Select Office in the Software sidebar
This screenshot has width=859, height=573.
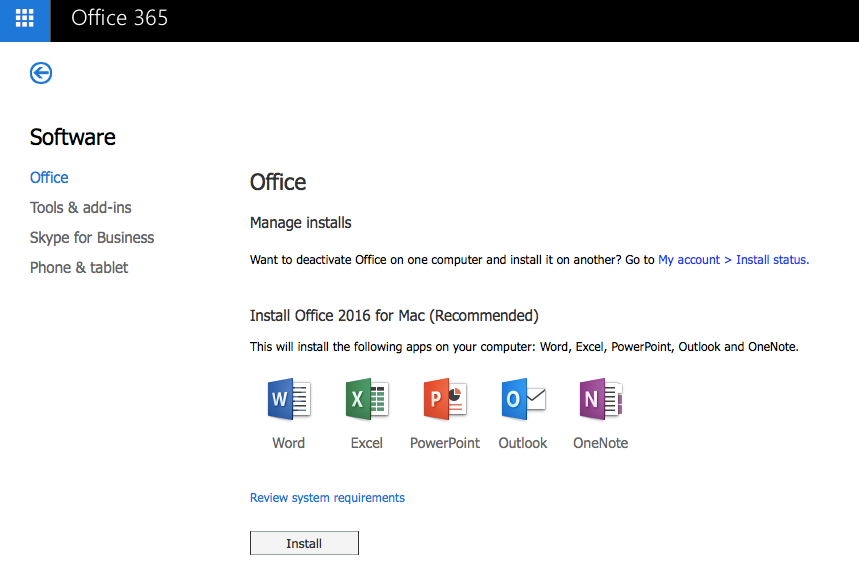[49, 177]
